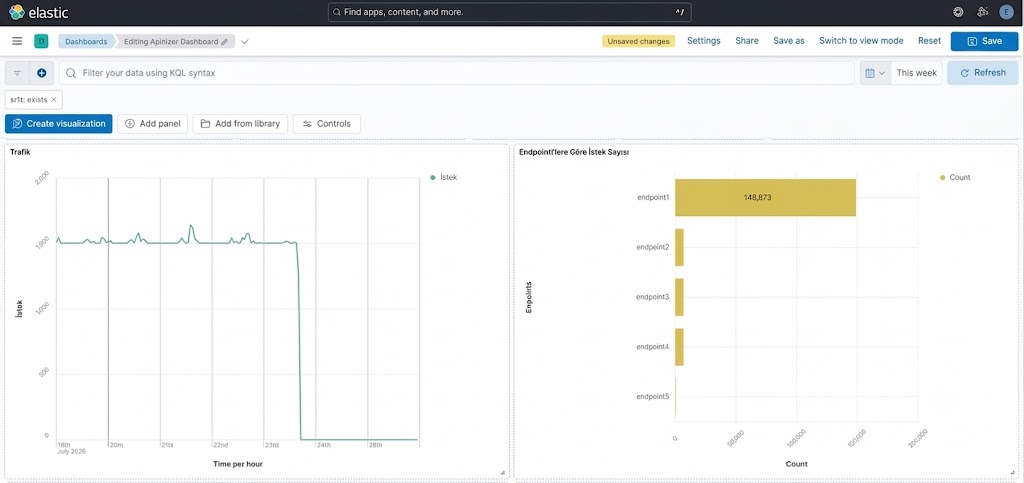This screenshot has width=1024, height=483.
Task: Open the hamburger navigation menu
Action: pos(18,41)
